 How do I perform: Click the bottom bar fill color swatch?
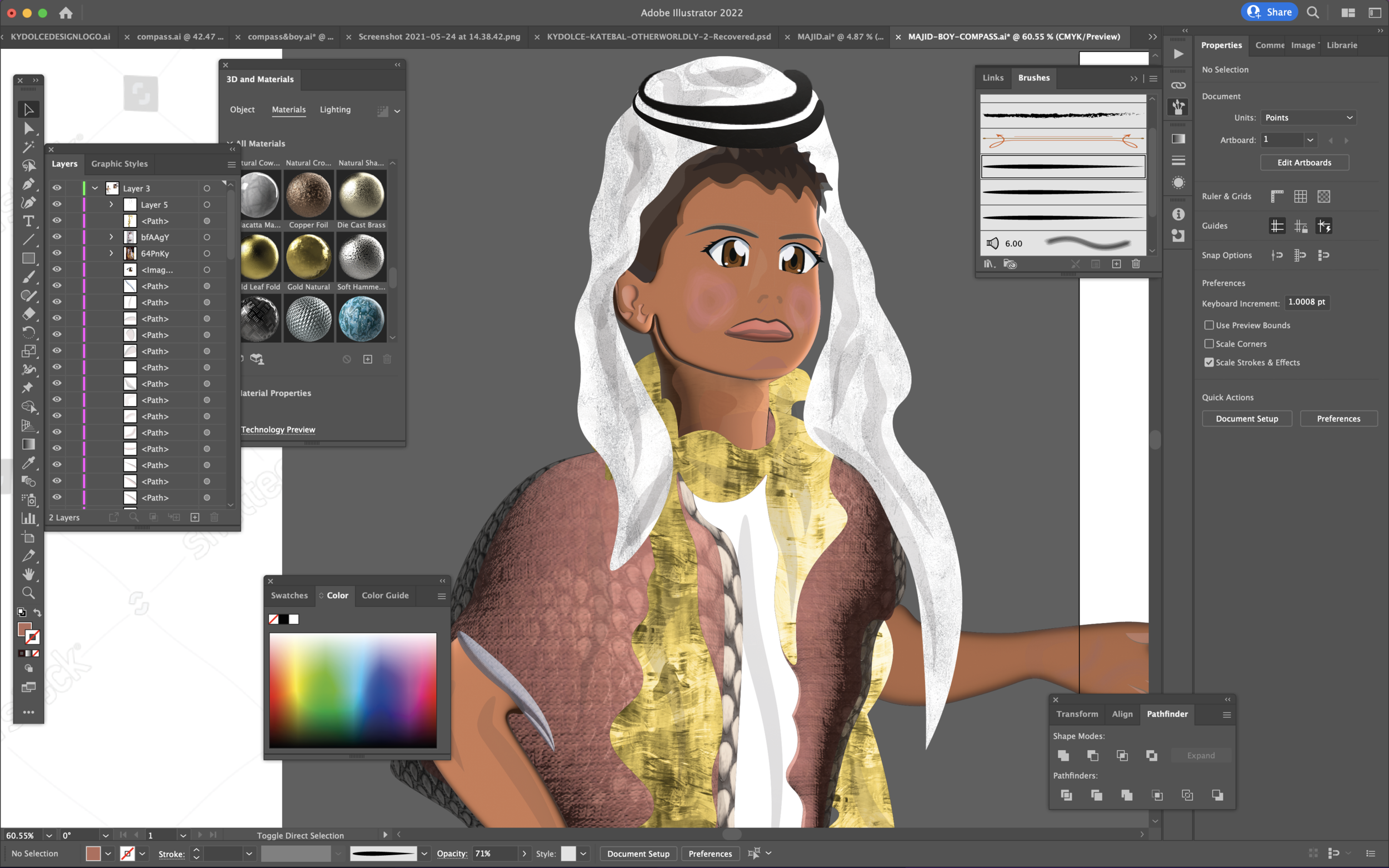[x=93, y=854]
